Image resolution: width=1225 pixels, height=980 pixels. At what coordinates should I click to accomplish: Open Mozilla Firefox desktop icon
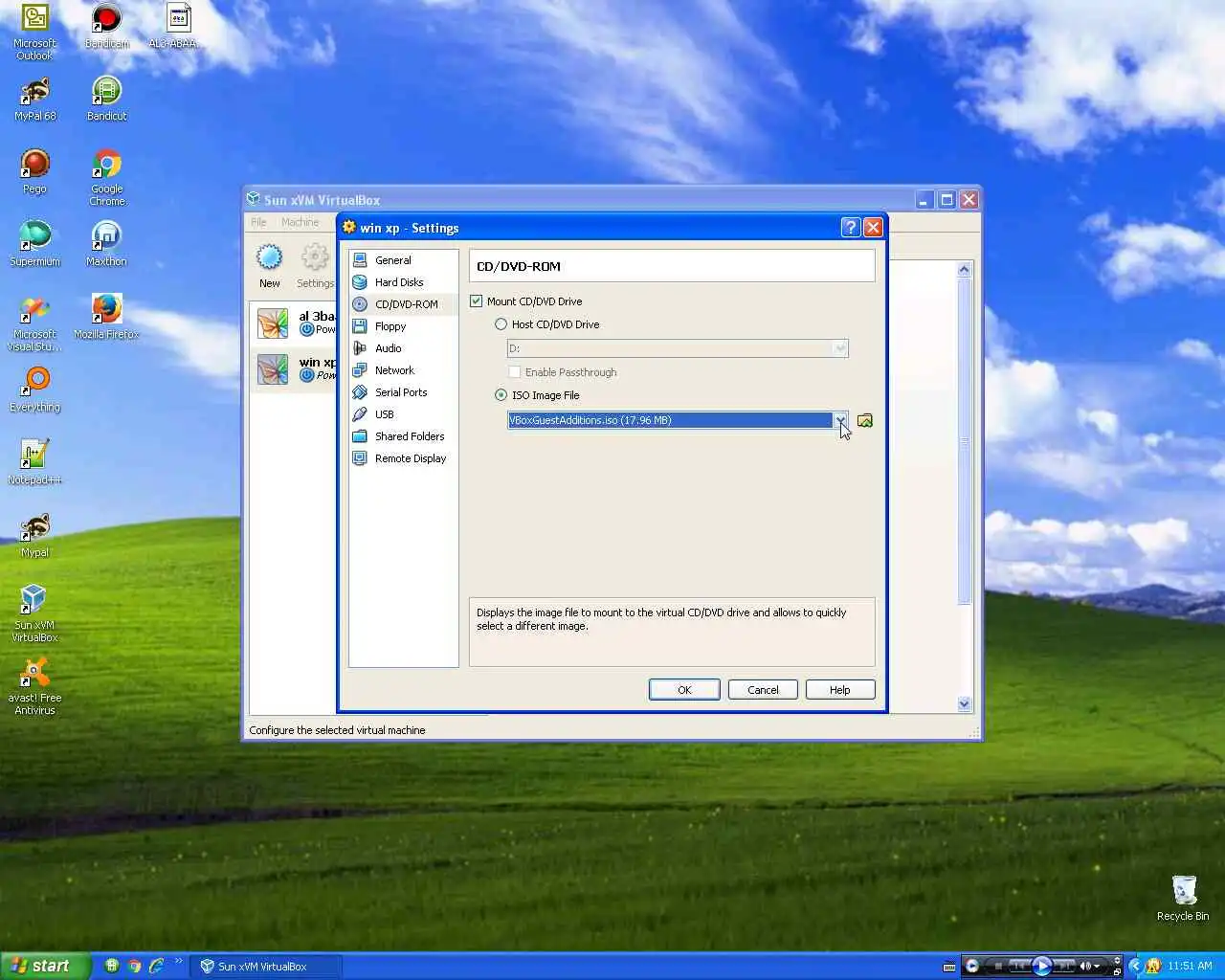pos(106,318)
